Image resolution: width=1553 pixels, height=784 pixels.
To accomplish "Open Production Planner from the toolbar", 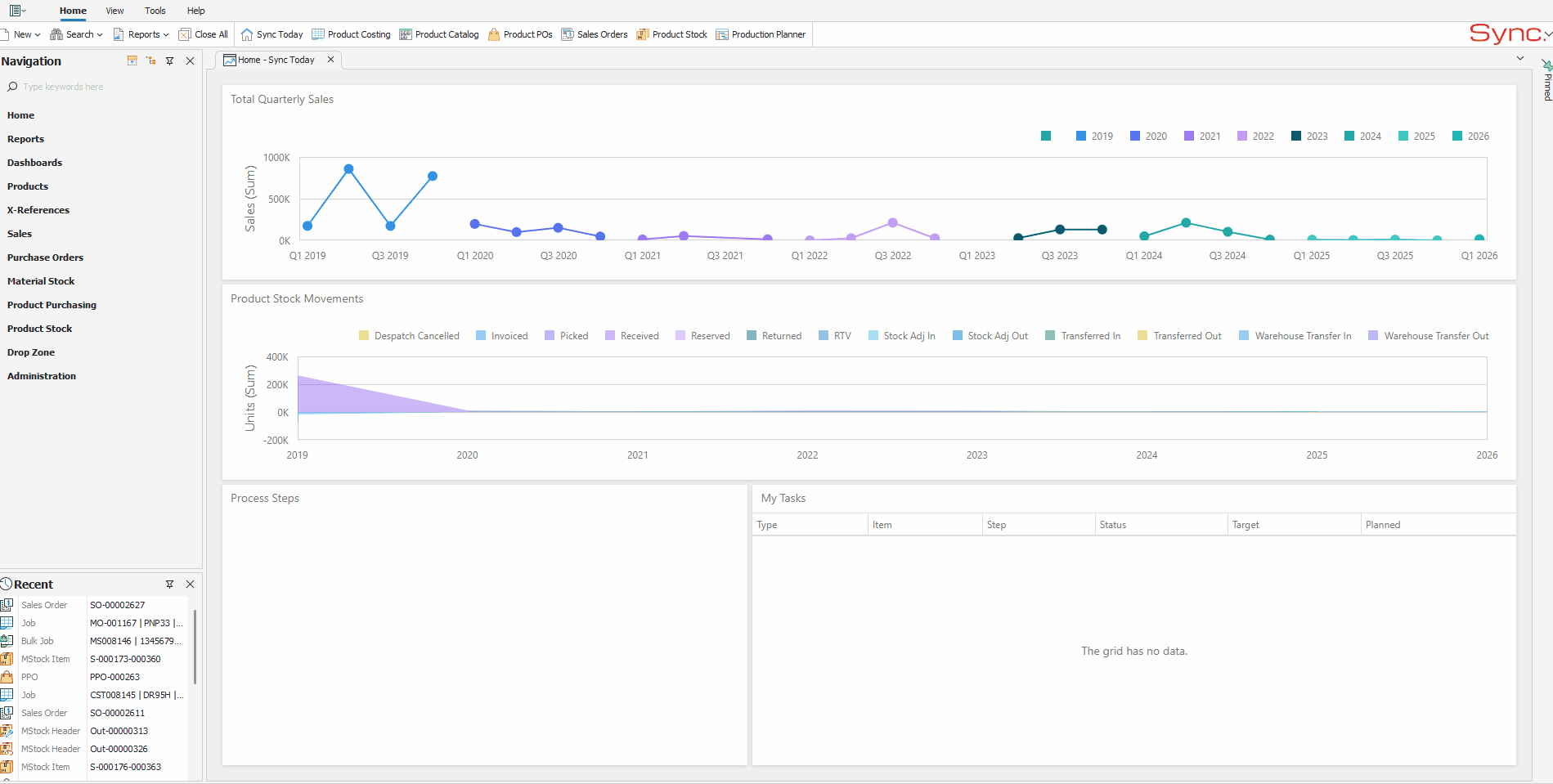I will 761,34.
